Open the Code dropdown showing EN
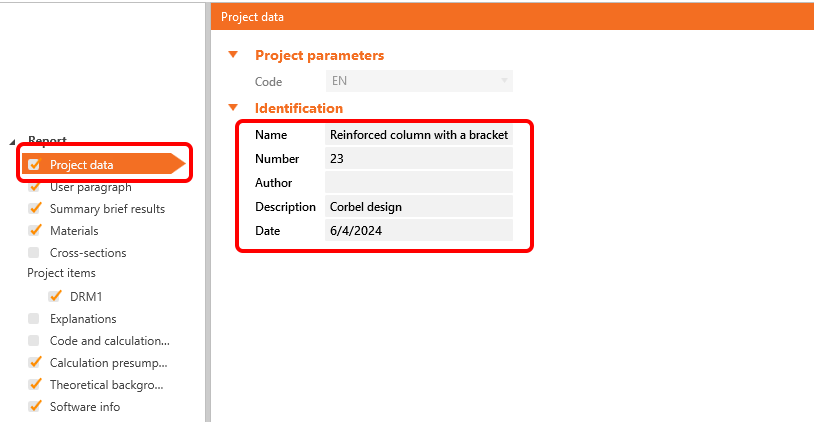 419,82
